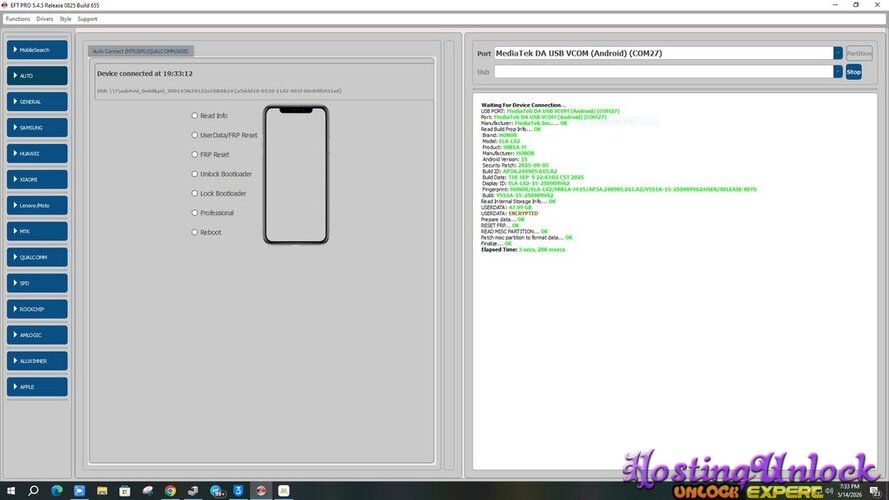
Task: Click the phone preview image
Action: tap(296, 175)
